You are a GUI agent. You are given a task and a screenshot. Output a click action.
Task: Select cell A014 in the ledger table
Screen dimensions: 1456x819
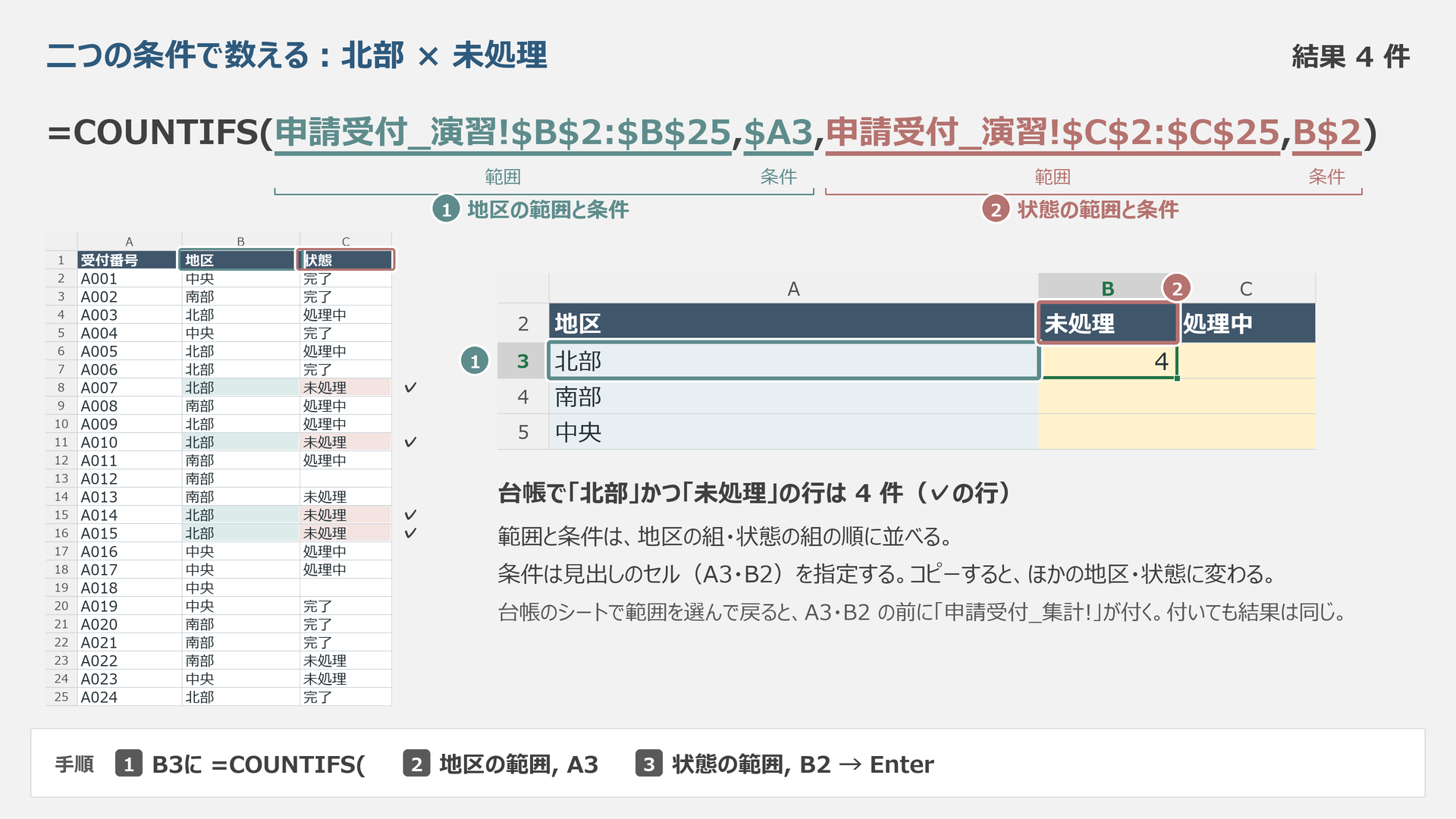129,515
